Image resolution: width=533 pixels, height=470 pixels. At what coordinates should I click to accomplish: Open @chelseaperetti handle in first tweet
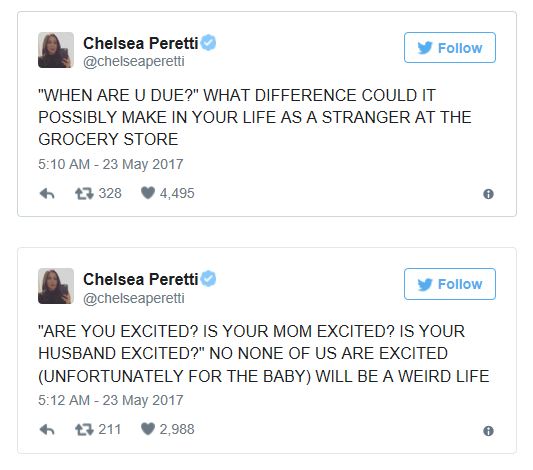pos(134,62)
